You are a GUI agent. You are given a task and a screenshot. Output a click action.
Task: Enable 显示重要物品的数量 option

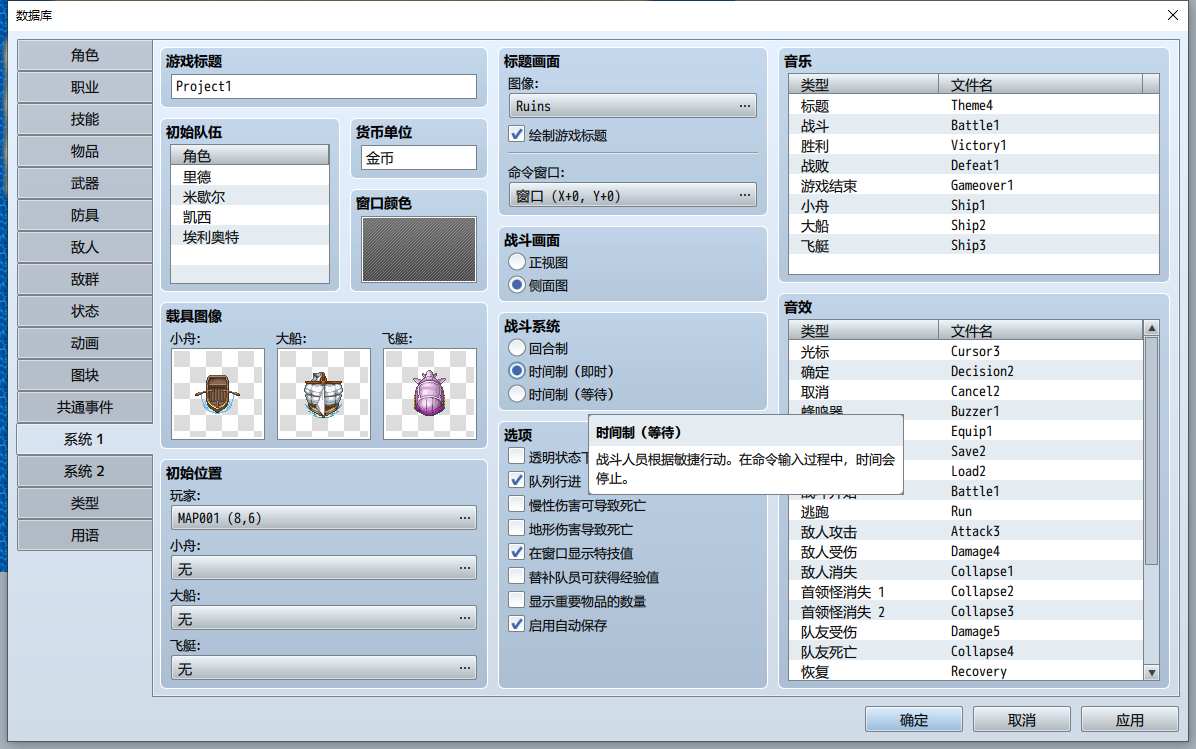tap(516, 600)
